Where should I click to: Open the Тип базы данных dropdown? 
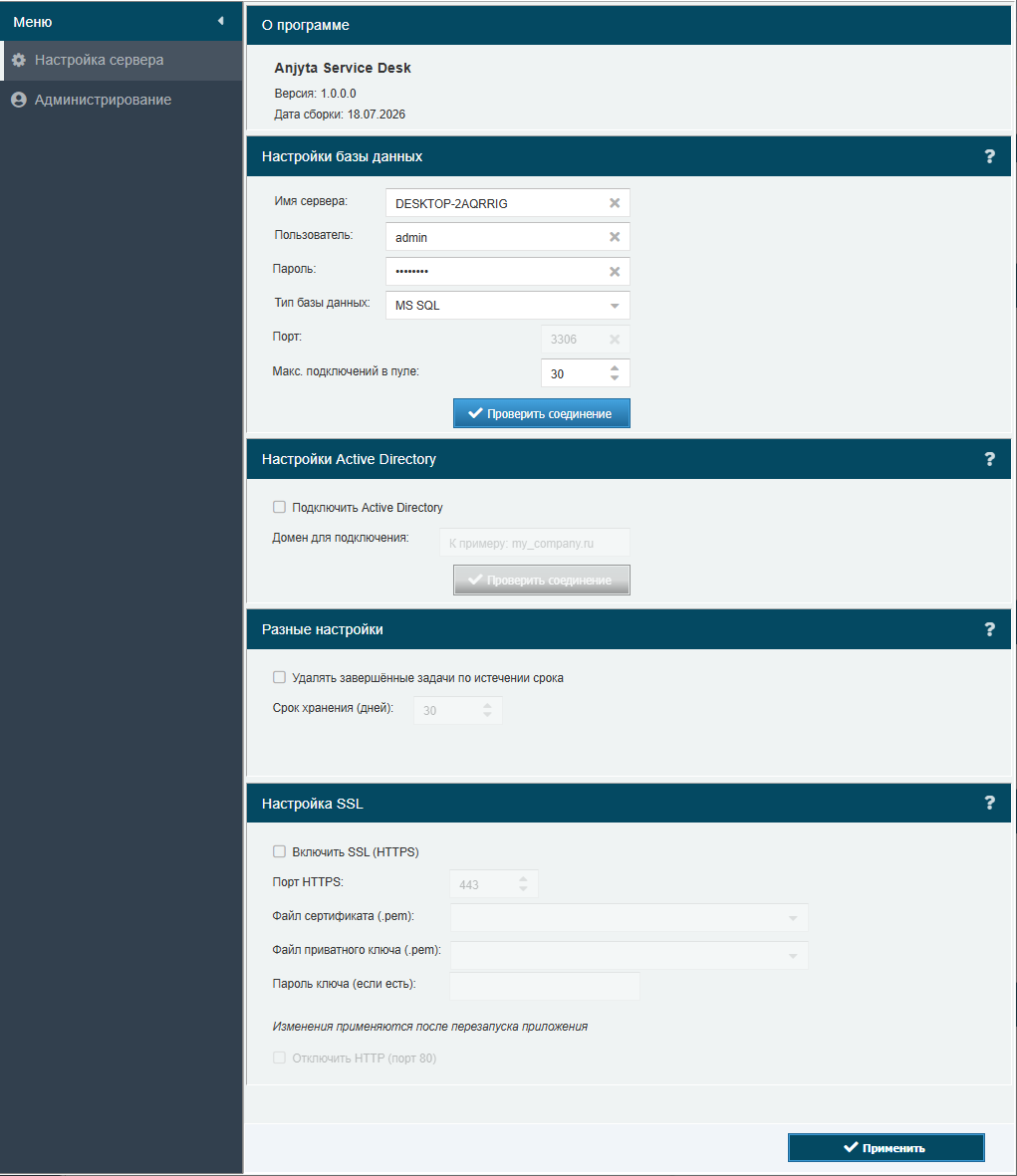[x=615, y=306]
